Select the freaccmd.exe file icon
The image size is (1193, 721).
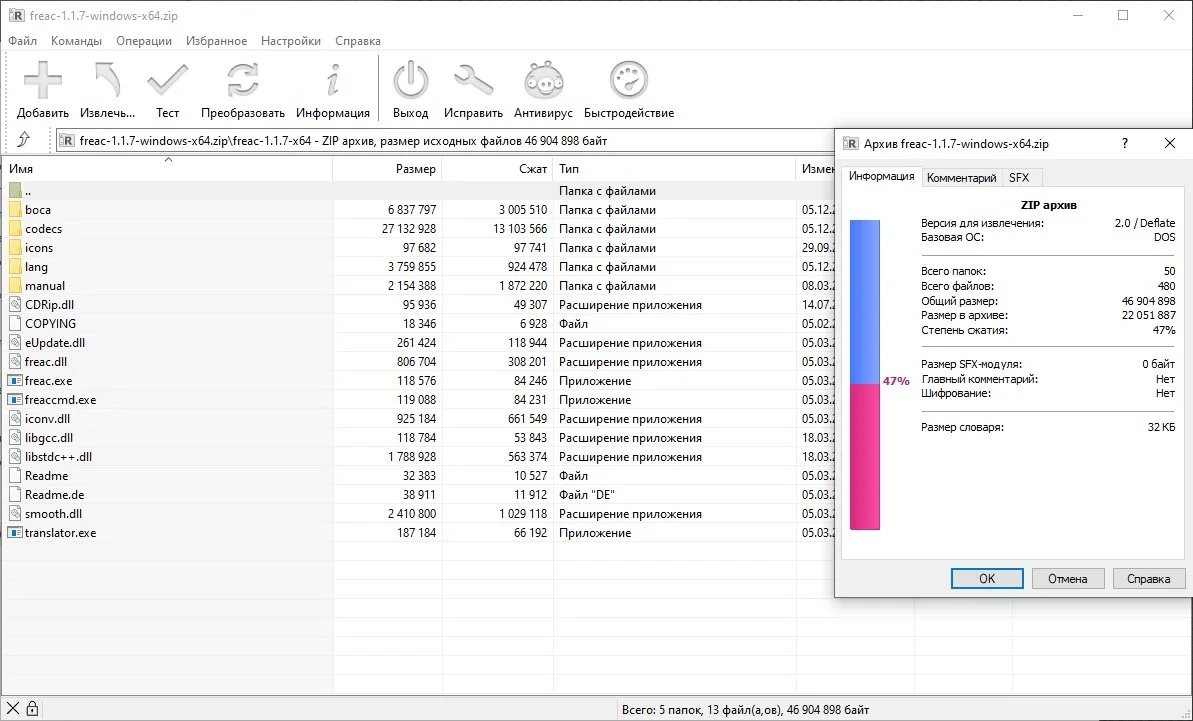(15, 399)
